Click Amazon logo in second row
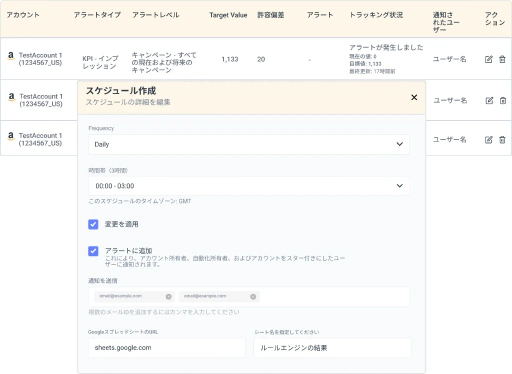The width and height of the screenshot is (512, 374). [x=12, y=97]
